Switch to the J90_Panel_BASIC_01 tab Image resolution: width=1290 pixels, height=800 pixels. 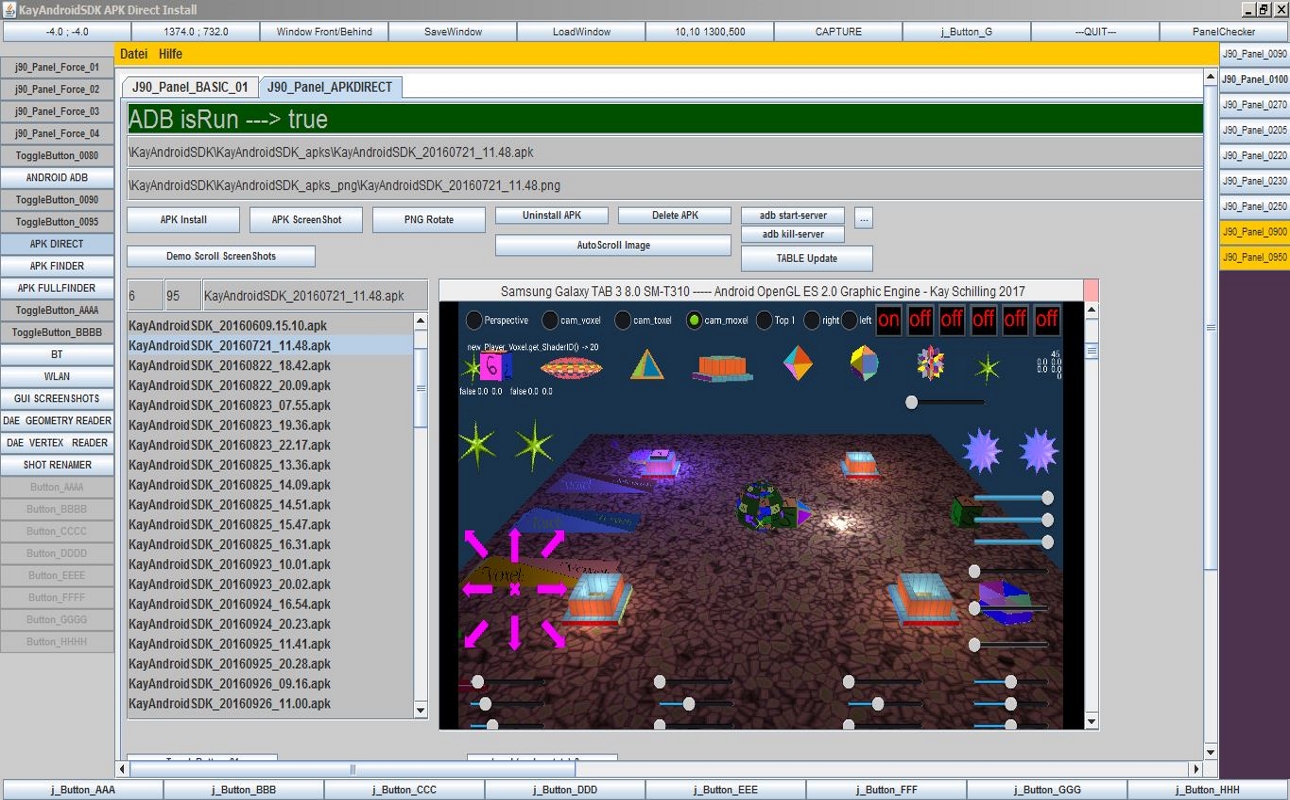point(190,87)
